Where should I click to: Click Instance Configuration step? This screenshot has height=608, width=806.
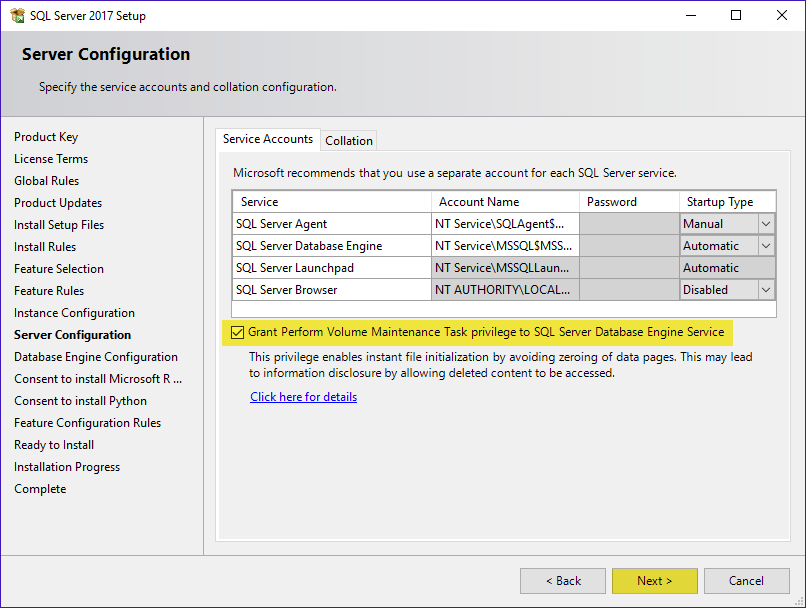coord(74,313)
